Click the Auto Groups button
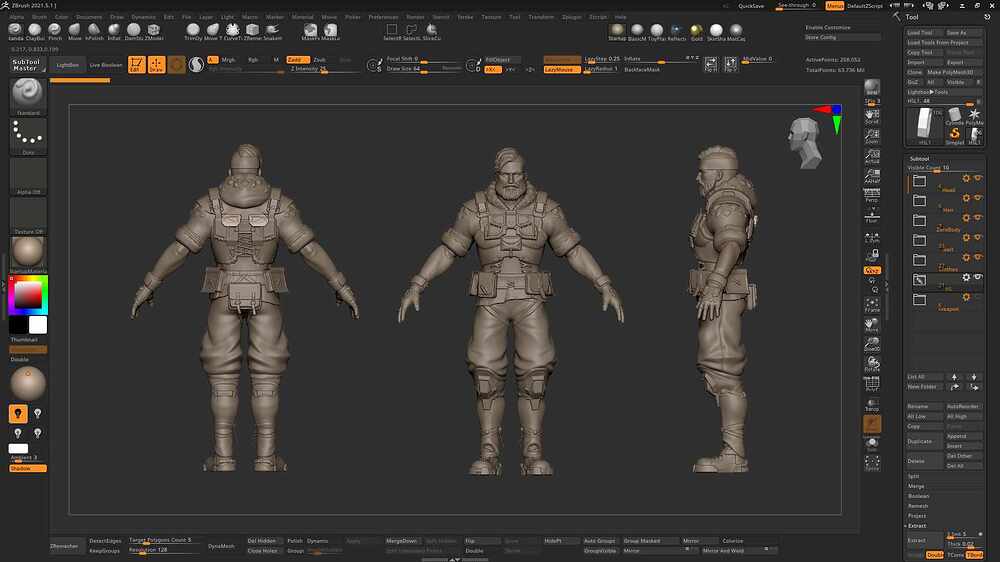This screenshot has height=562, width=1000. pos(599,541)
